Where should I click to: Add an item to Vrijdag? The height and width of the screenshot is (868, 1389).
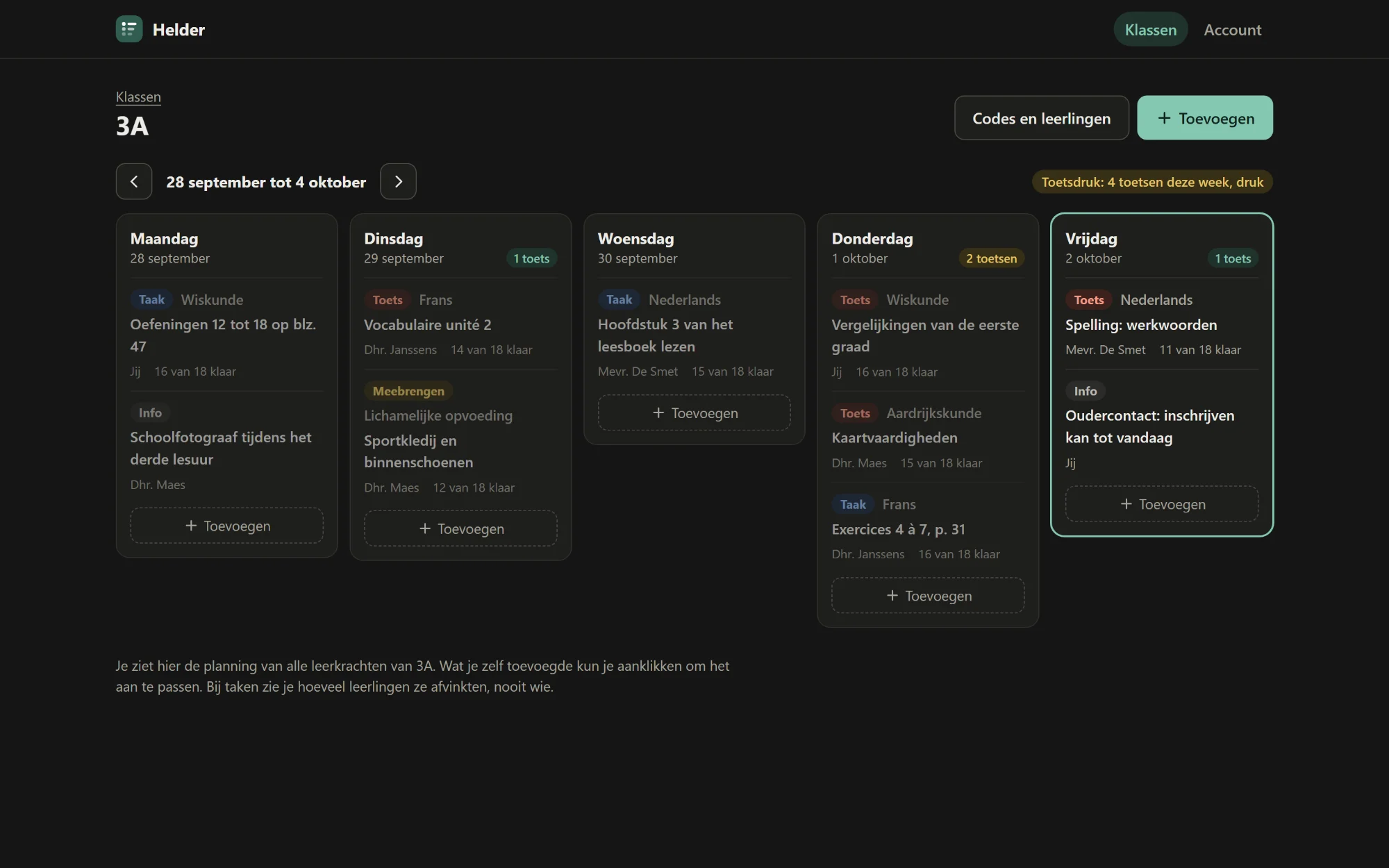[x=1162, y=503]
